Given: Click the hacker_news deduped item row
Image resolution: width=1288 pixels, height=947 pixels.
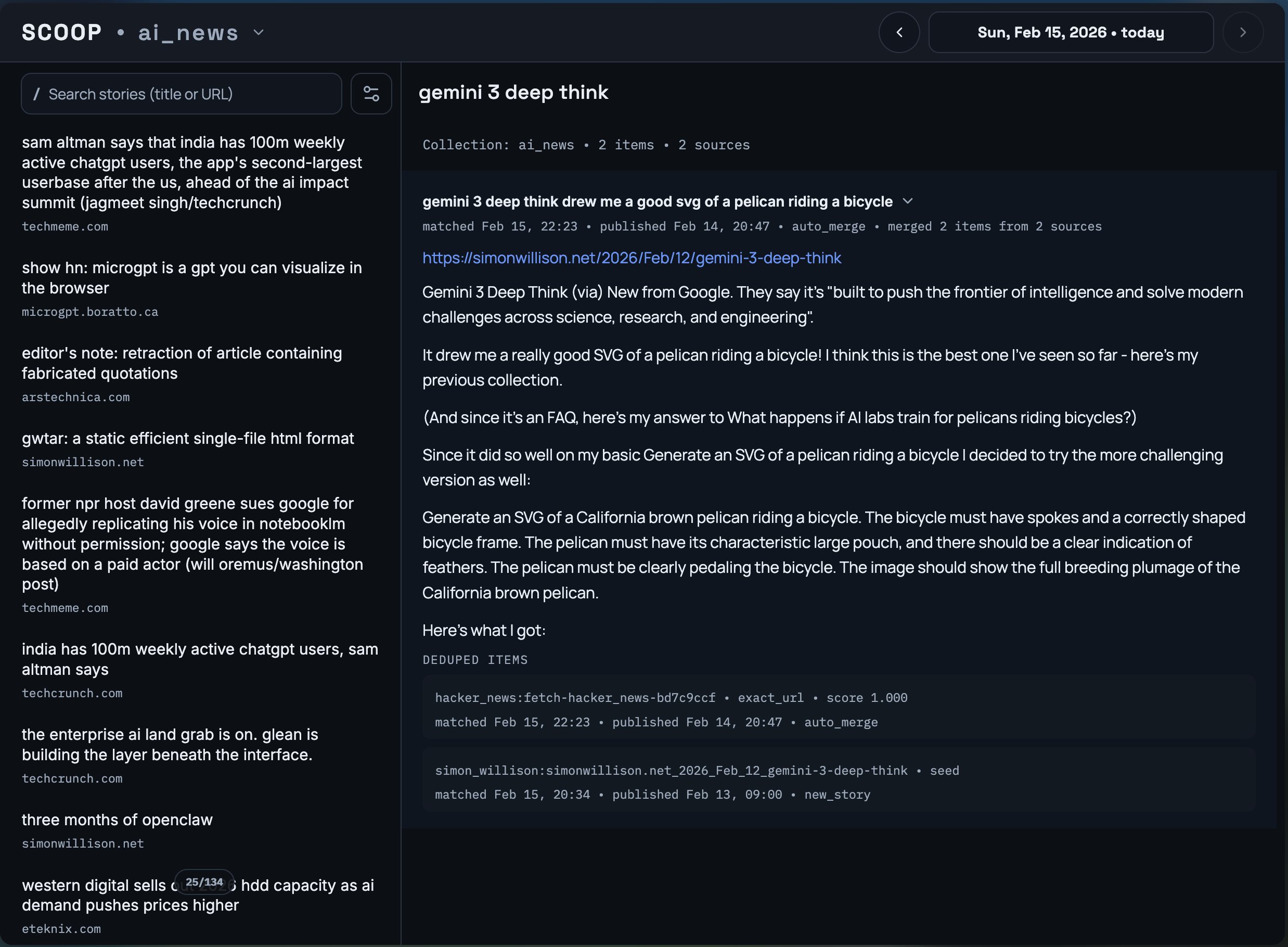Looking at the screenshot, I should click(x=838, y=710).
